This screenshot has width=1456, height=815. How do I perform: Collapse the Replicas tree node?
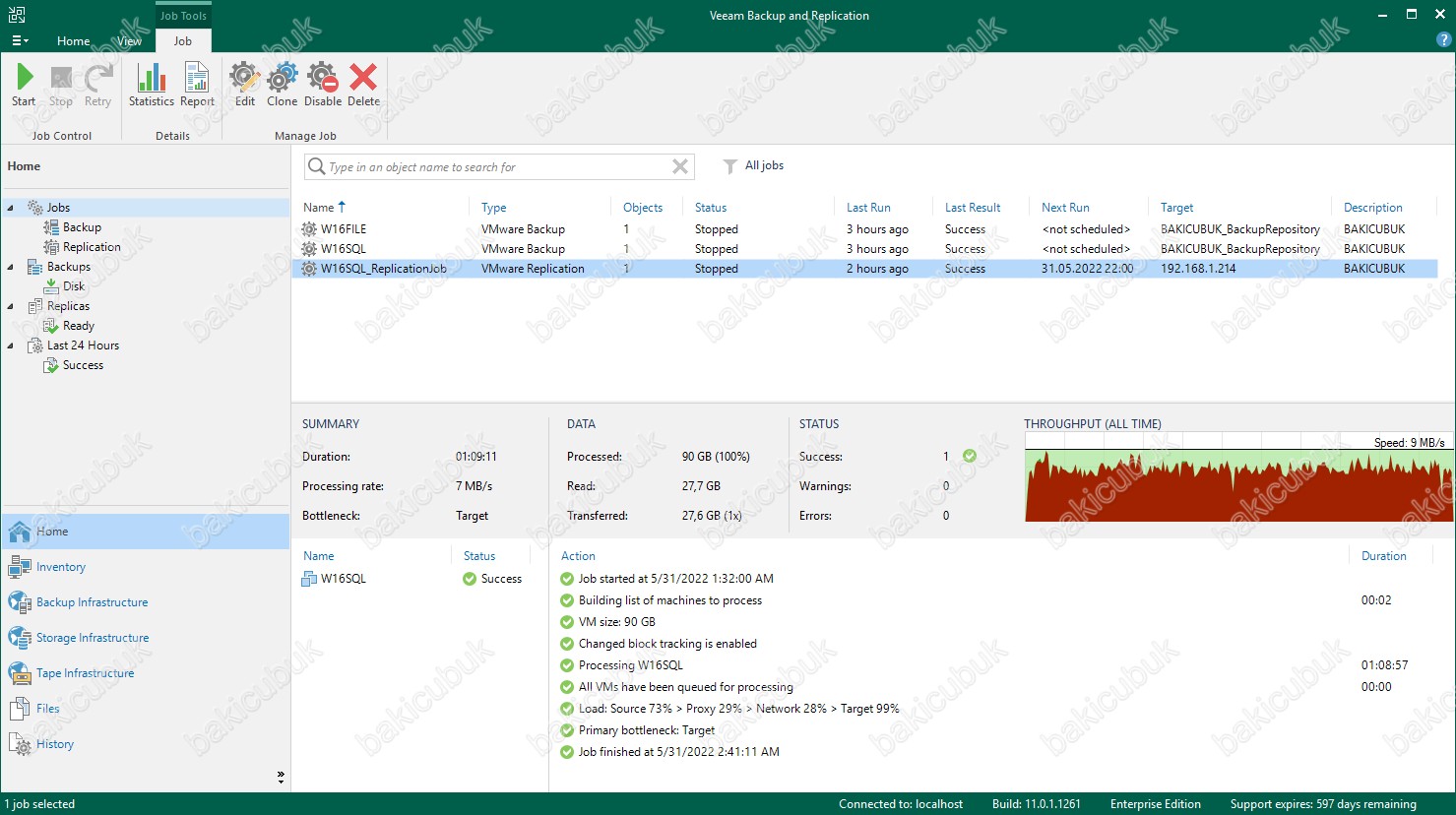11,306
